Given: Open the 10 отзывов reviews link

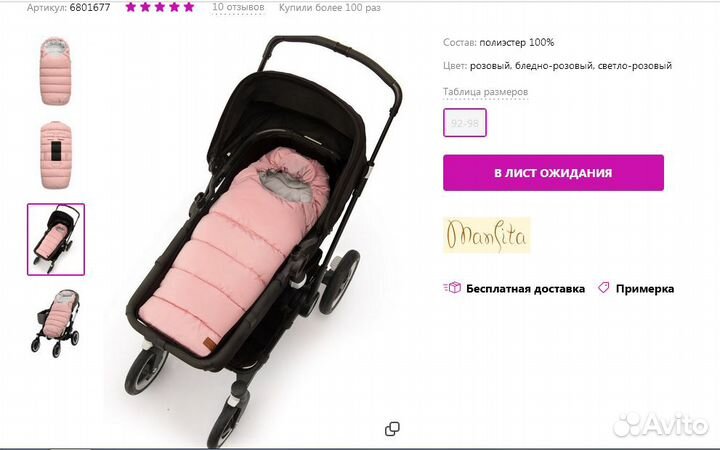Looking at the screenshot, I should 238,7.
